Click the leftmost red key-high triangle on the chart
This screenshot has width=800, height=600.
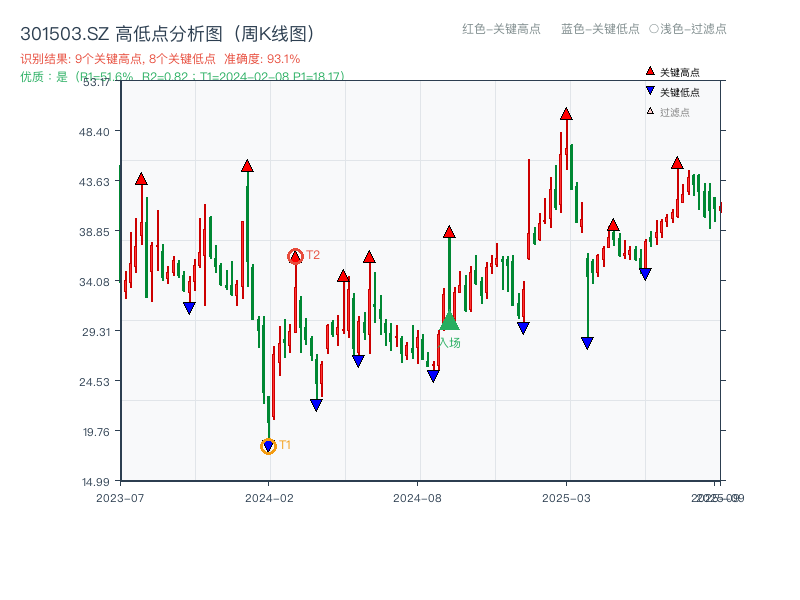[141, 178]
